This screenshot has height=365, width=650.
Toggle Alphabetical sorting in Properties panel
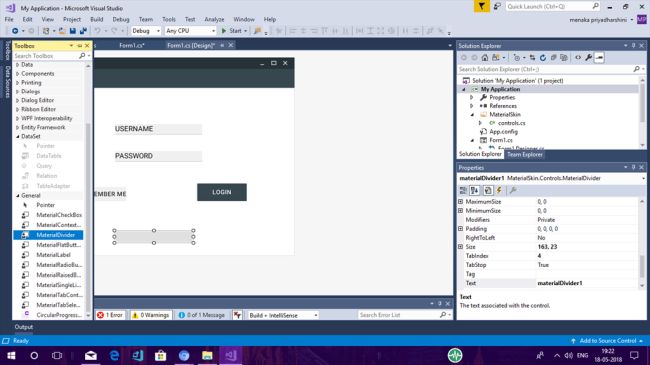click(x=475, y=190)
